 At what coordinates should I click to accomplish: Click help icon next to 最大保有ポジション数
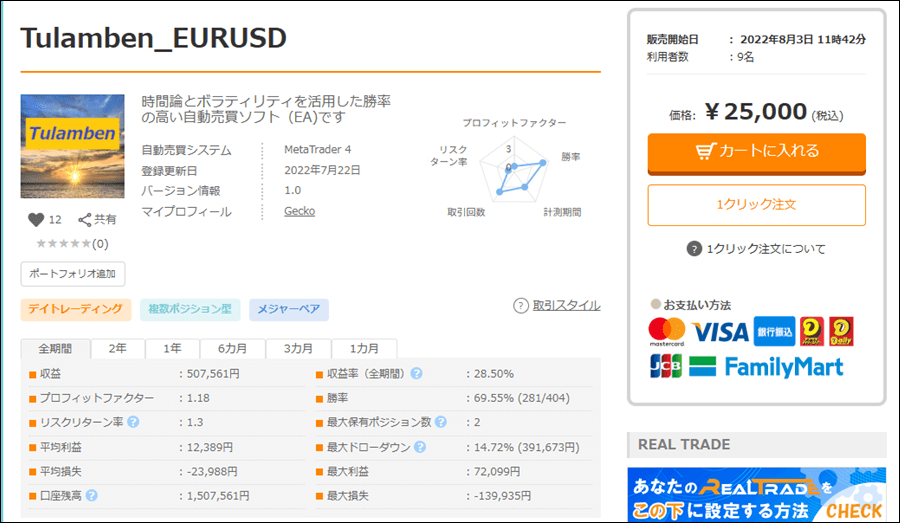coord(441,422)
